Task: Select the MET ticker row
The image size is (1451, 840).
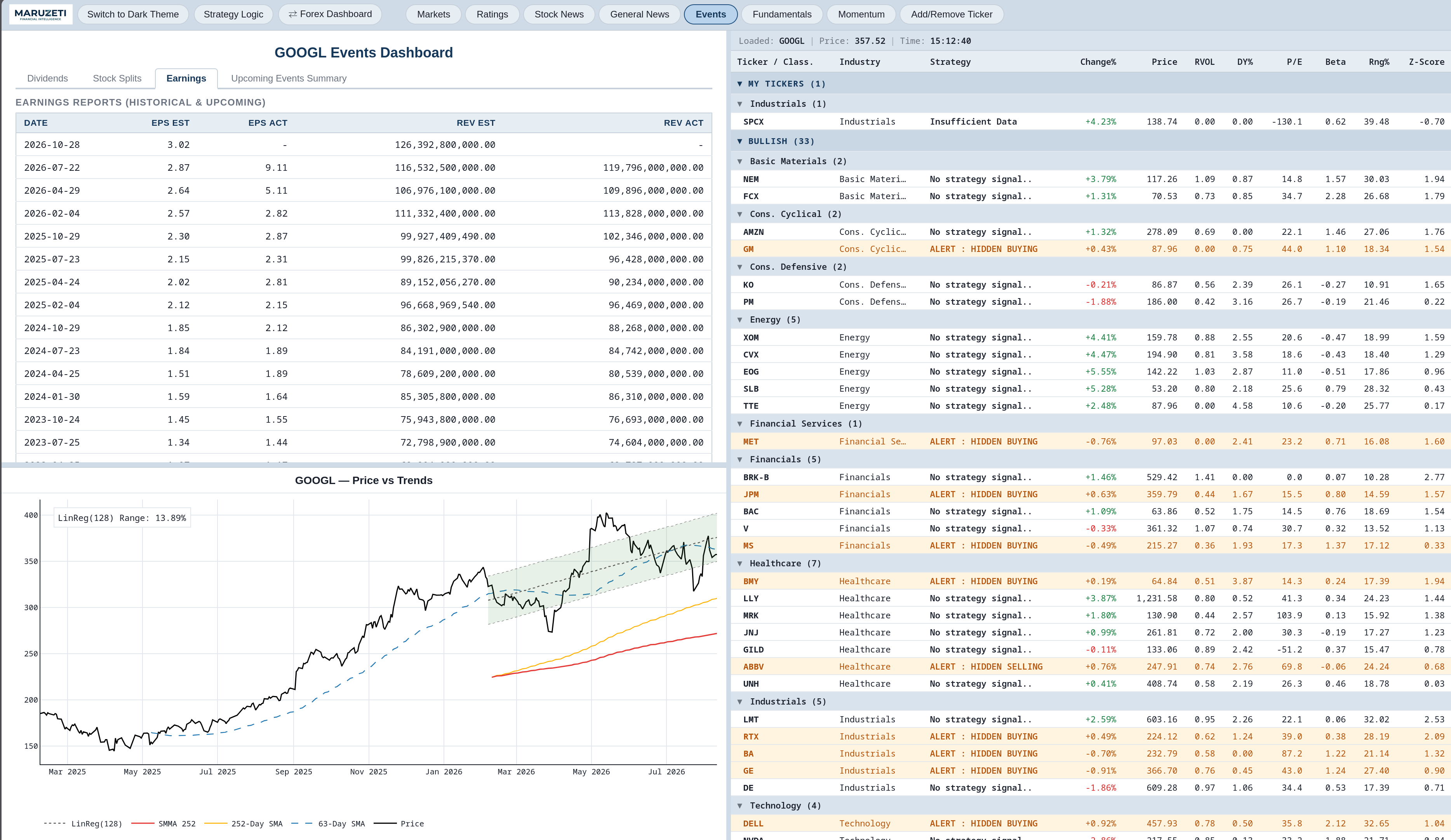Action: [1091, 442]
